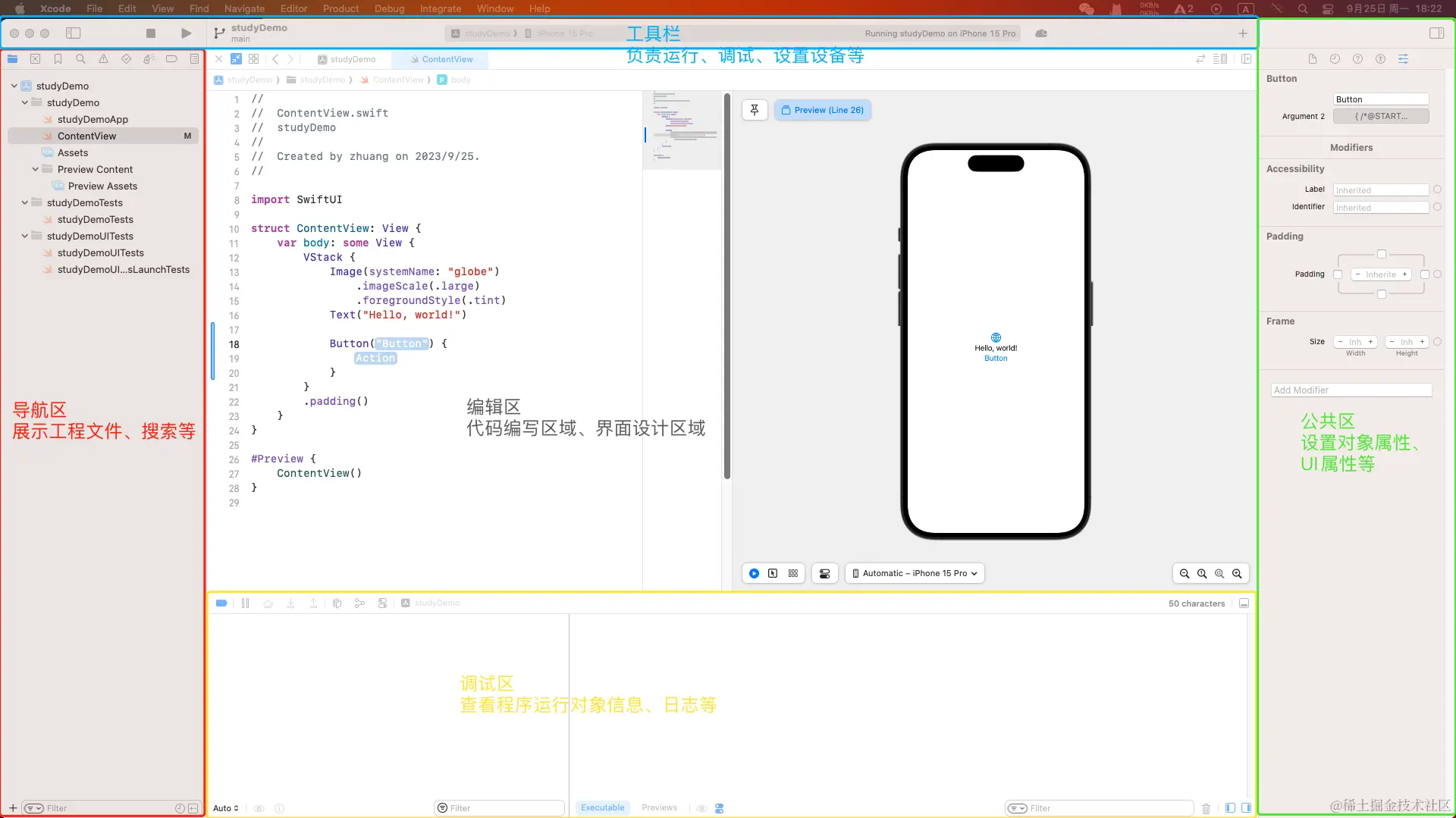Click the clear console trash icon
This screenshot has width=1456, height=818.
(1206, 808)
